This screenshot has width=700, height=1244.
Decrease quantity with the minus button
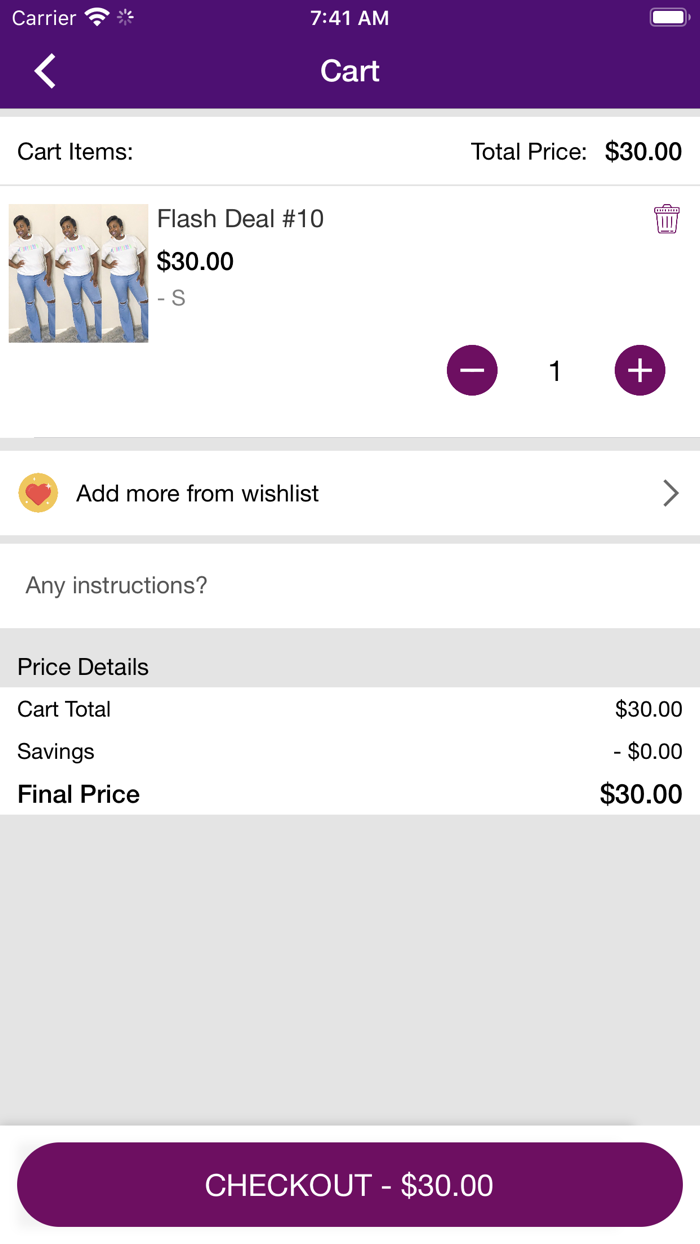click(x=472, y=370)
